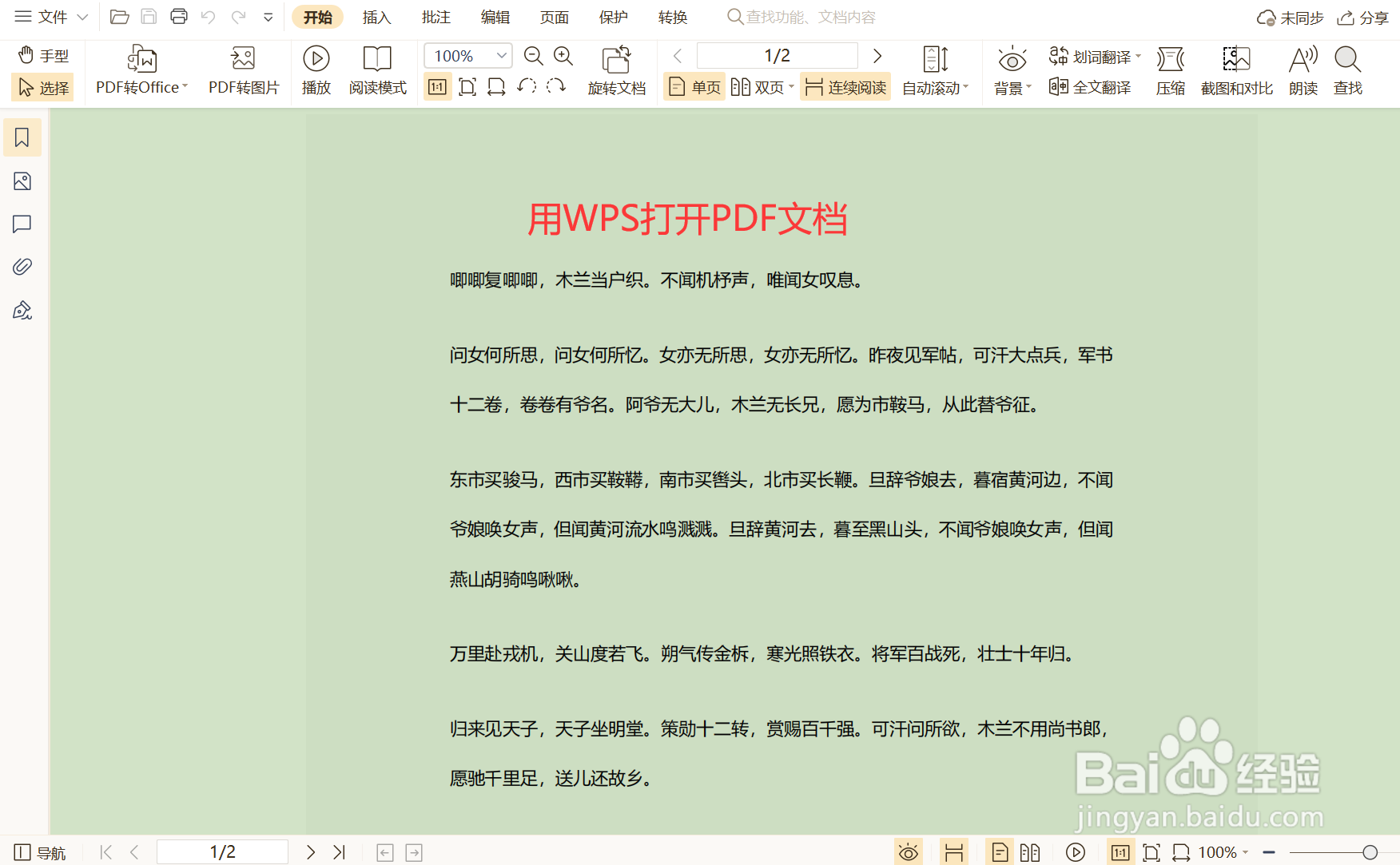The width and height of the screenshot is (1400, 865).
Task: Adjust the zoom slider handle
Action: tap(1370, 852)
